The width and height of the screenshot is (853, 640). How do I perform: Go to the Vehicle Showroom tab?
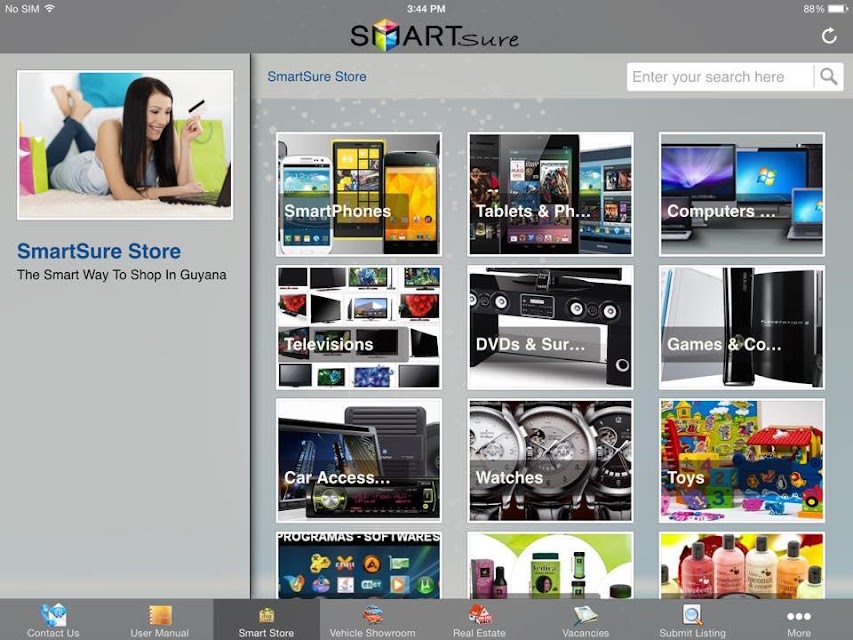373,620
